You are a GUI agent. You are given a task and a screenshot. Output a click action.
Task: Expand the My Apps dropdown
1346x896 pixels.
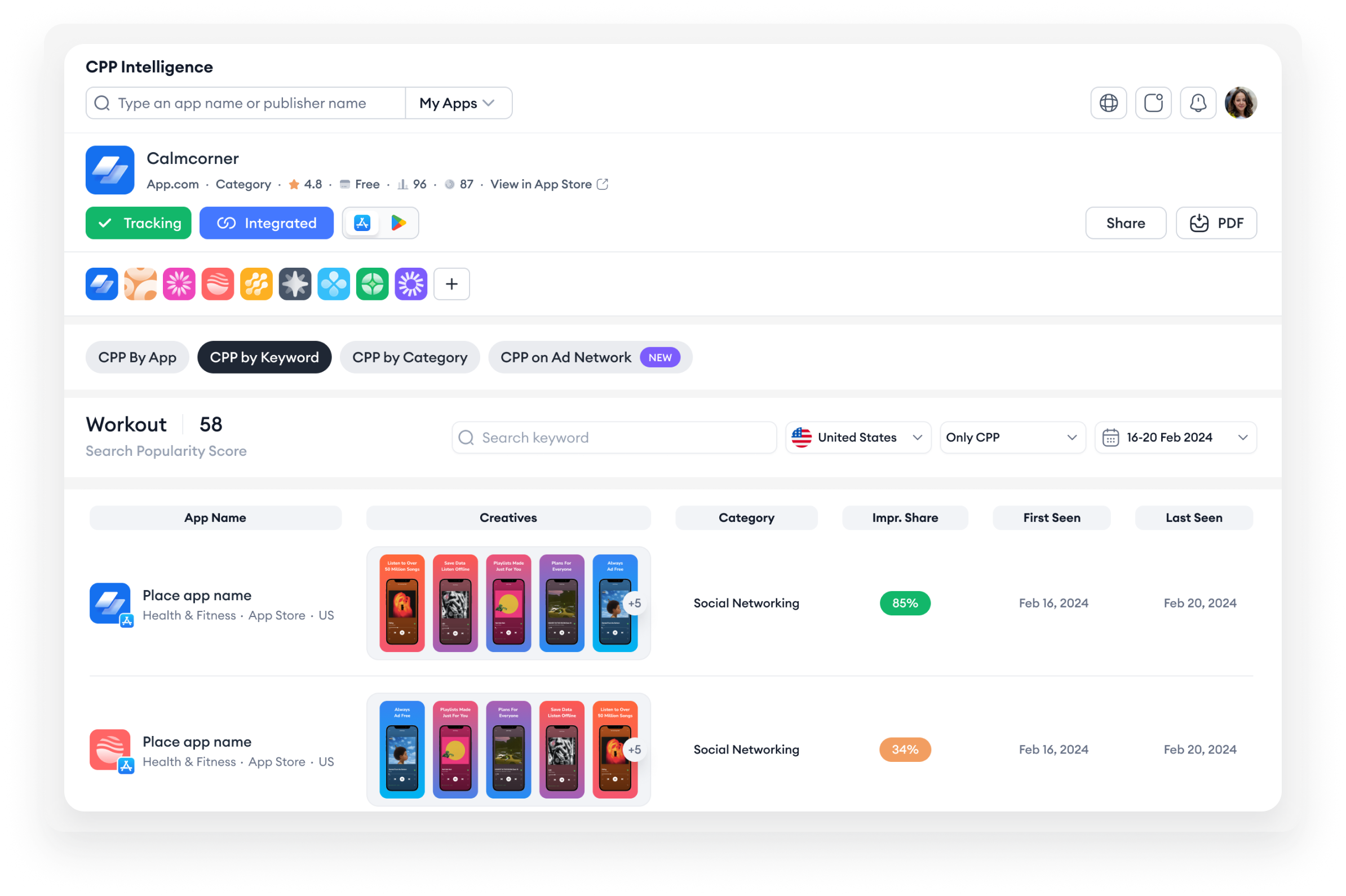[x=458, y=103]
